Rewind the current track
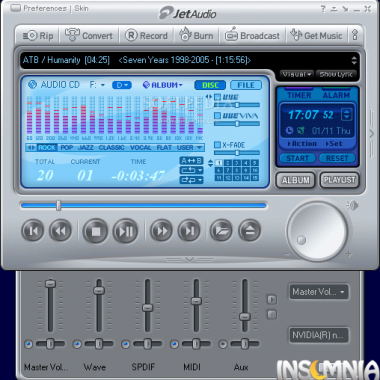 coord(60,230)
